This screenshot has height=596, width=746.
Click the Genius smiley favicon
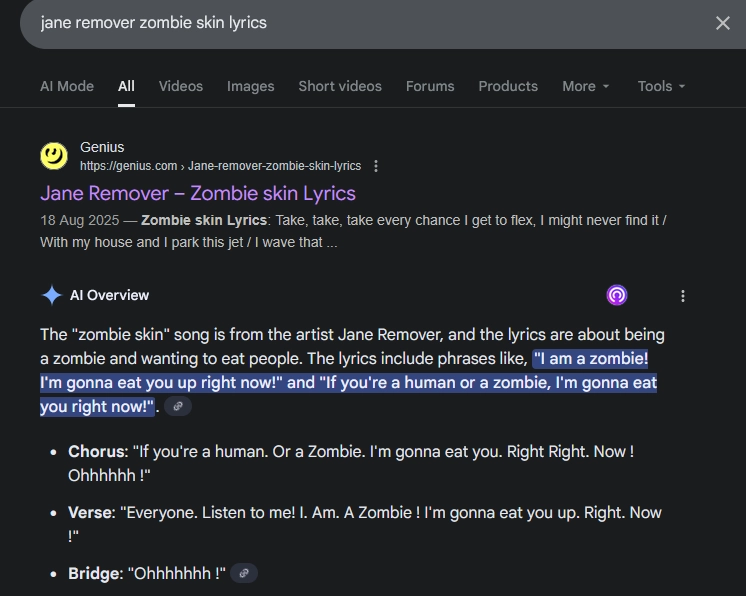[54, 156]
